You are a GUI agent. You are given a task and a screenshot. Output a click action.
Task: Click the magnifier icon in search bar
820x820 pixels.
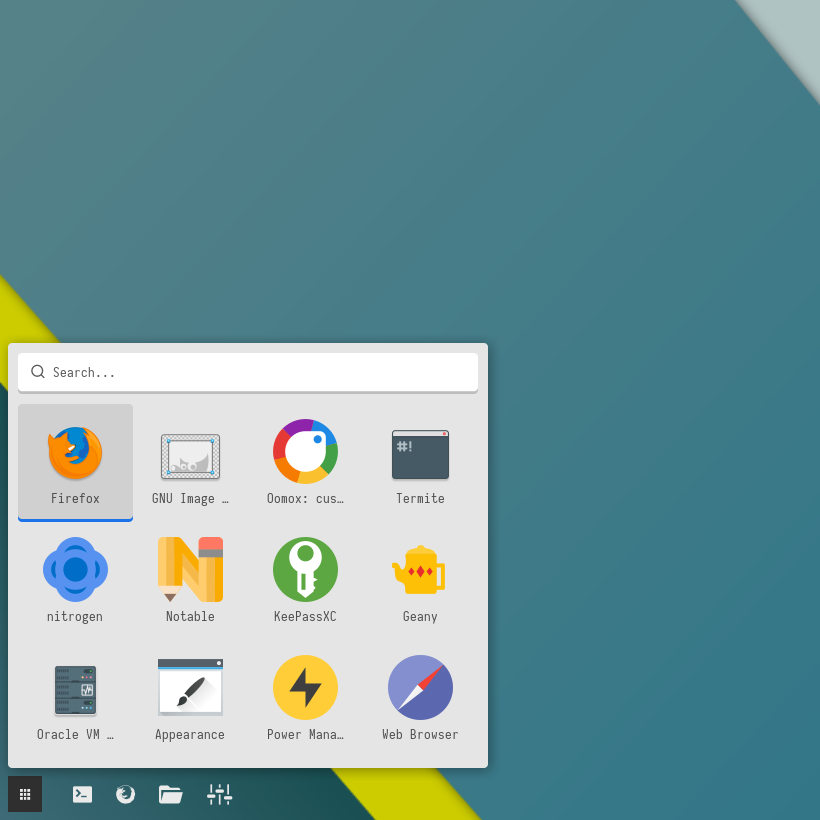tap(38, 371)
